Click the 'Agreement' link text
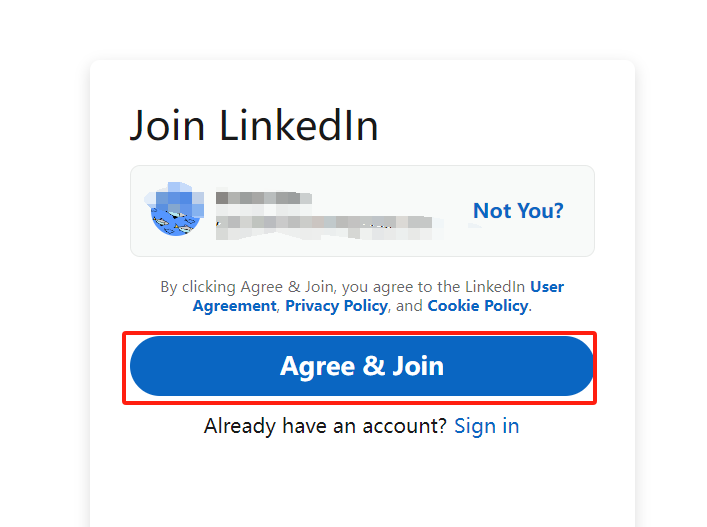The width and height of the screenshot is (707, 527). pyautogui.click(x=234, y=306)
